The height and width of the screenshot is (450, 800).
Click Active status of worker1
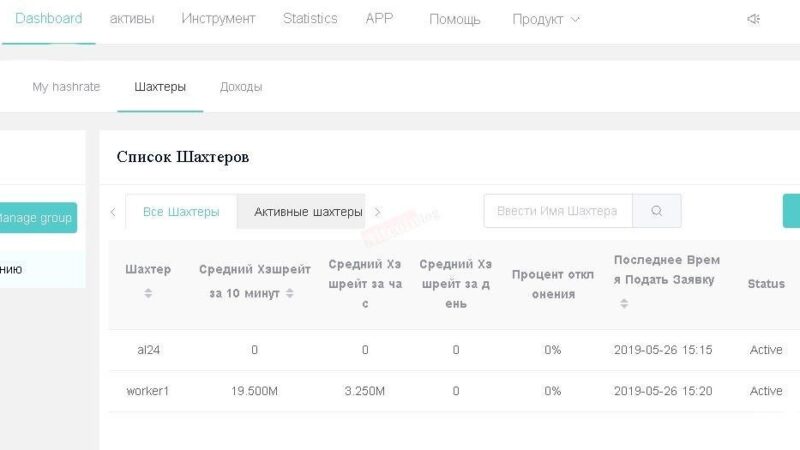pos(766,391)
